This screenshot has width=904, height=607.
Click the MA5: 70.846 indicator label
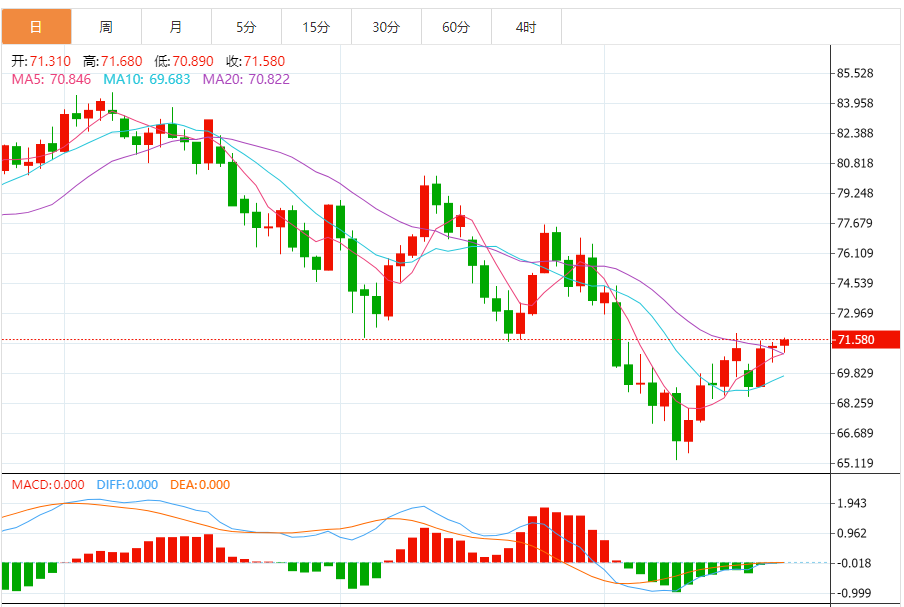(51, 79)
